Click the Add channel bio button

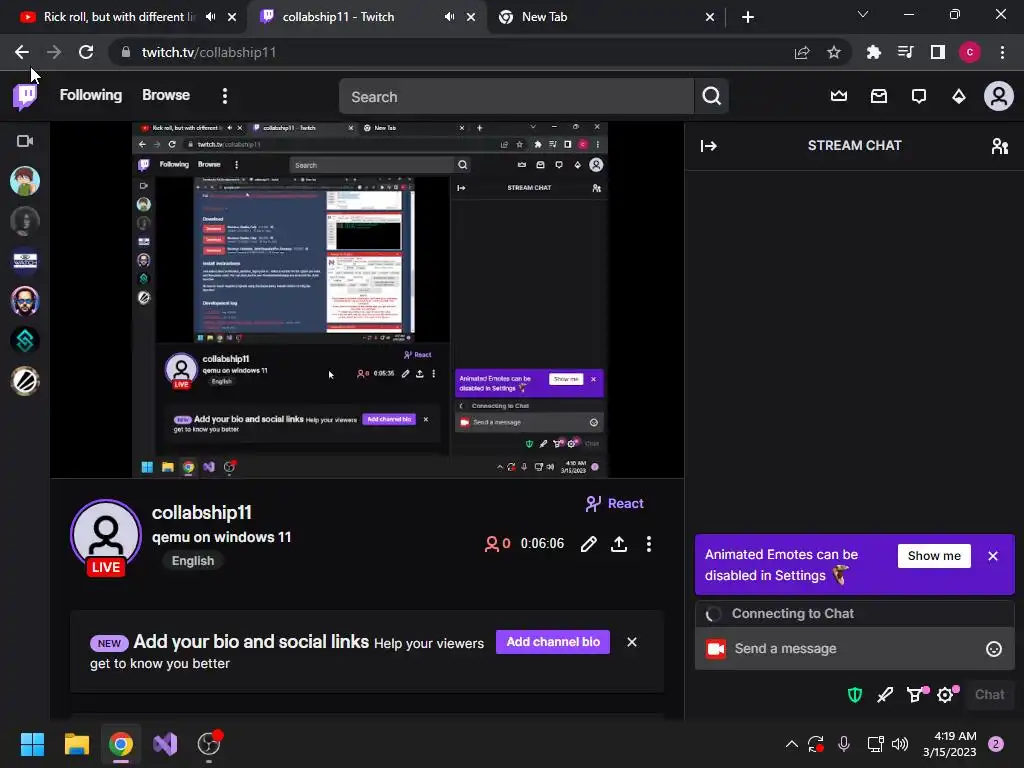point(553,642)
